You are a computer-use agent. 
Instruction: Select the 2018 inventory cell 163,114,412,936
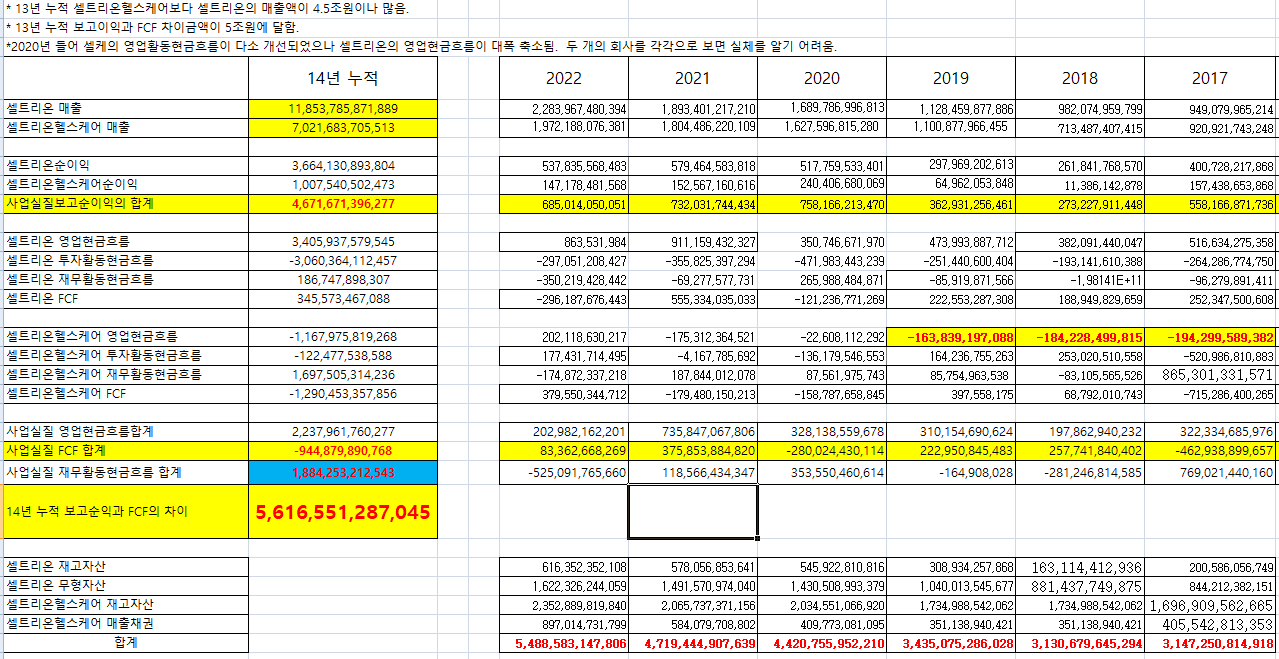pos(1080,566)
